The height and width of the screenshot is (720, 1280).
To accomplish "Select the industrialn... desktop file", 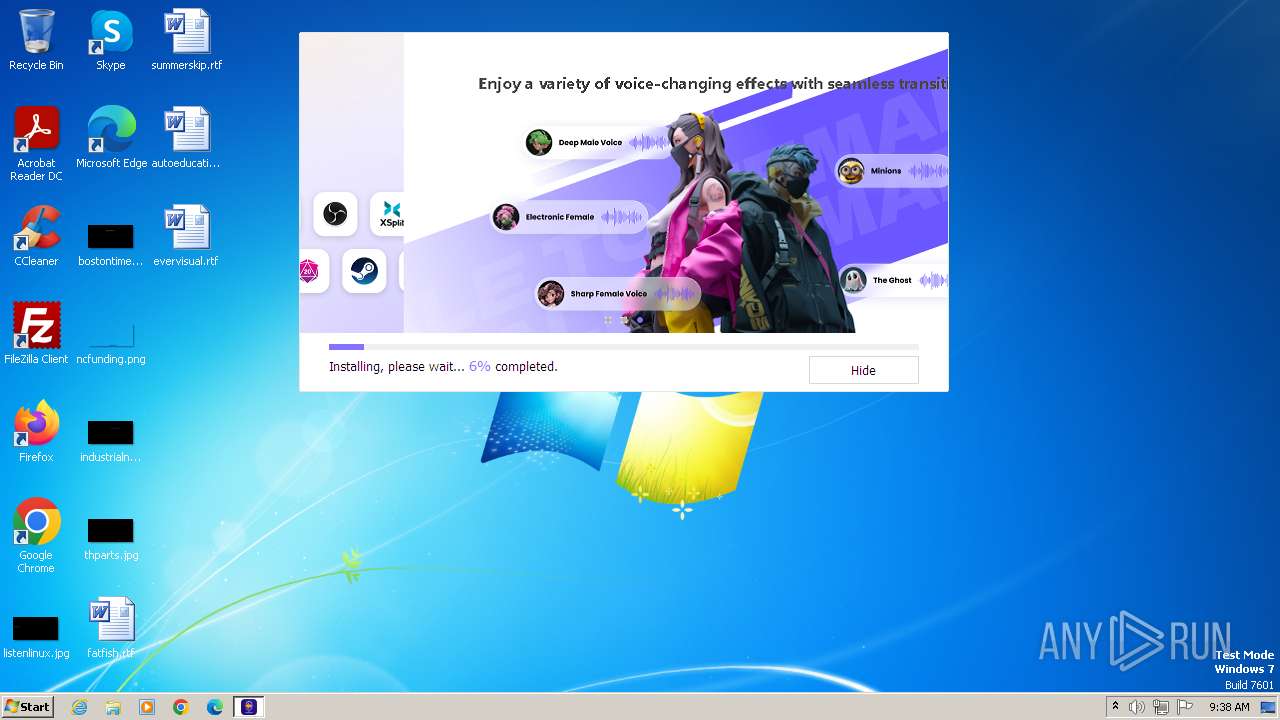I will (111, 441).
